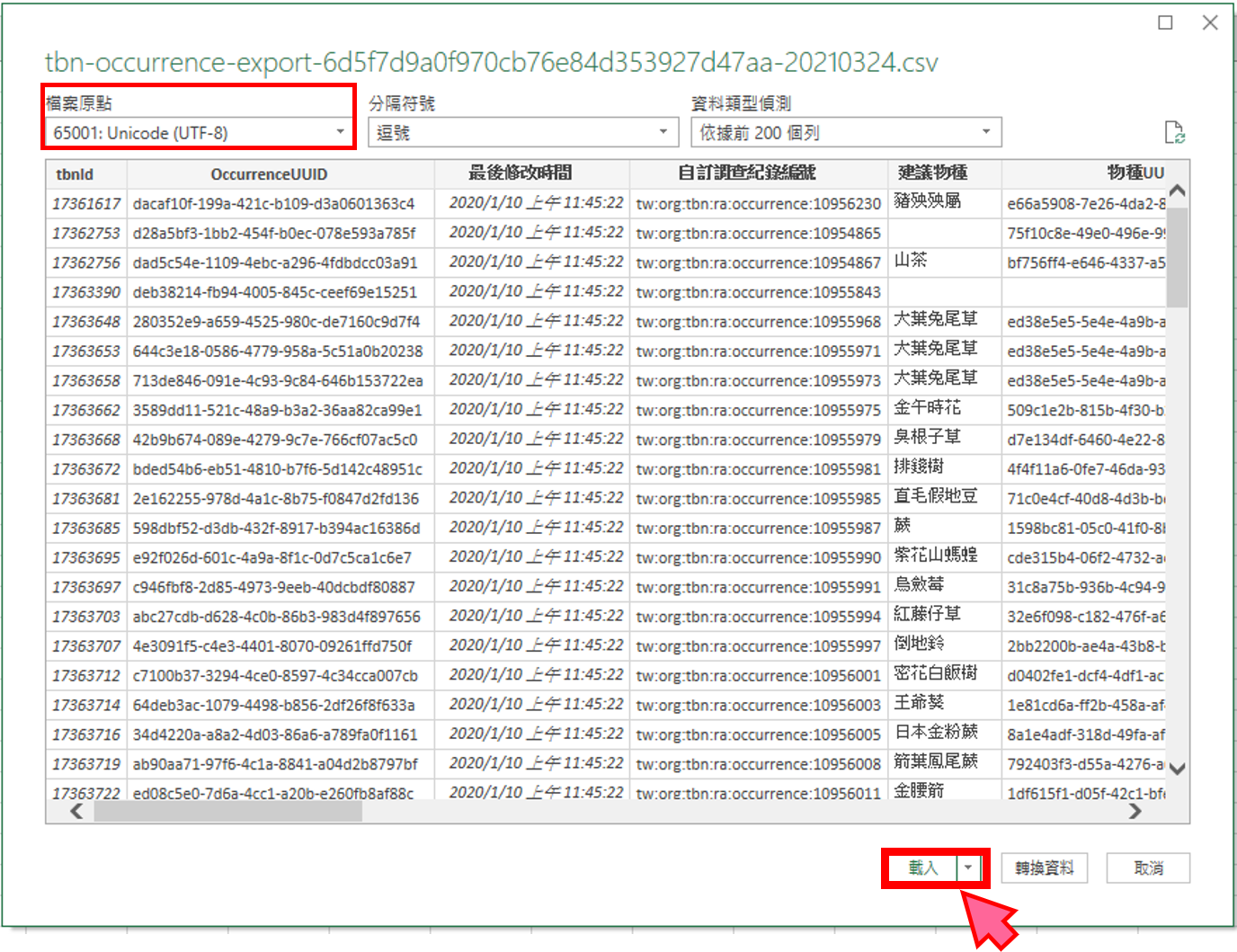1237x952 pixels.
Task: Open the 分隔符號 delimiter dropdown
Action: tap(663, 132)
